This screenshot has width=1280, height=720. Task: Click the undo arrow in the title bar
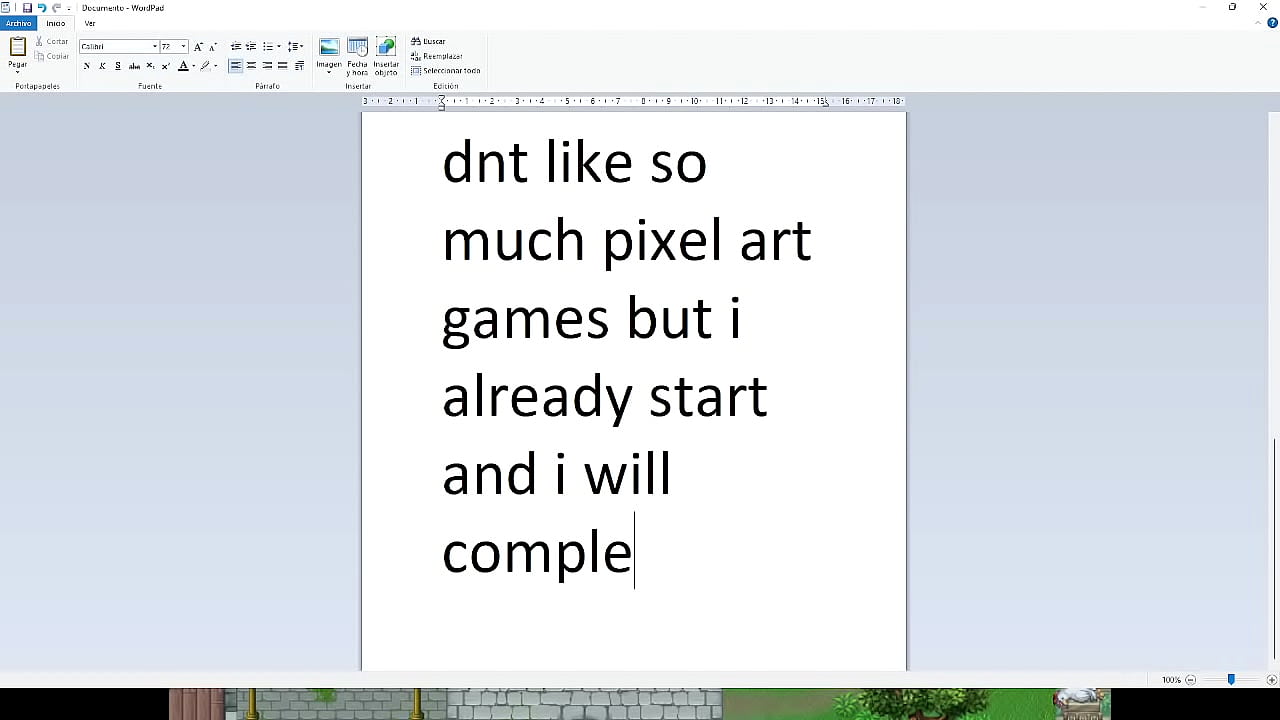point(42,8)
